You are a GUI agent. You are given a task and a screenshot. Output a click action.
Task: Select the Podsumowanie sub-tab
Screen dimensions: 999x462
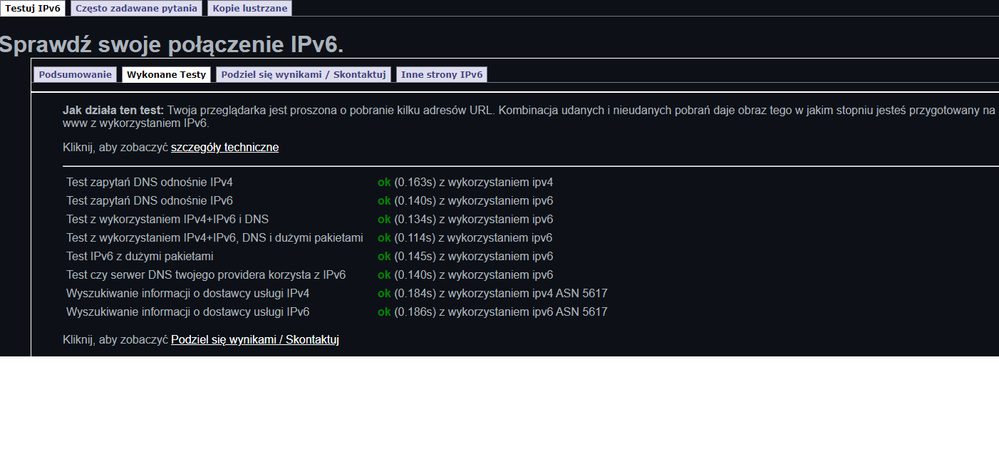[75, 74]
